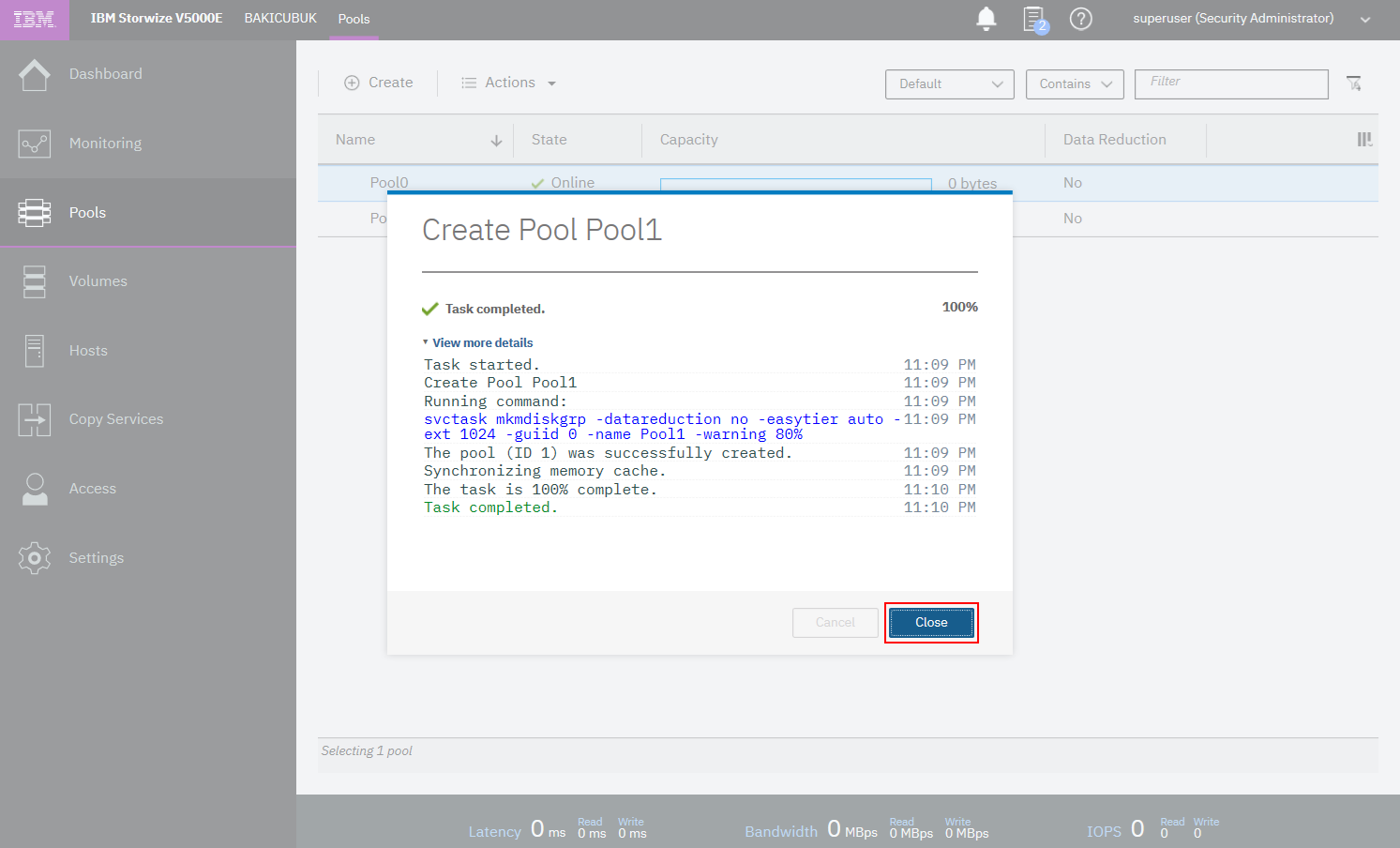Click the 'Create Pool Pool1' dialog title
The image size is (1400, 848).
[542, 230]
